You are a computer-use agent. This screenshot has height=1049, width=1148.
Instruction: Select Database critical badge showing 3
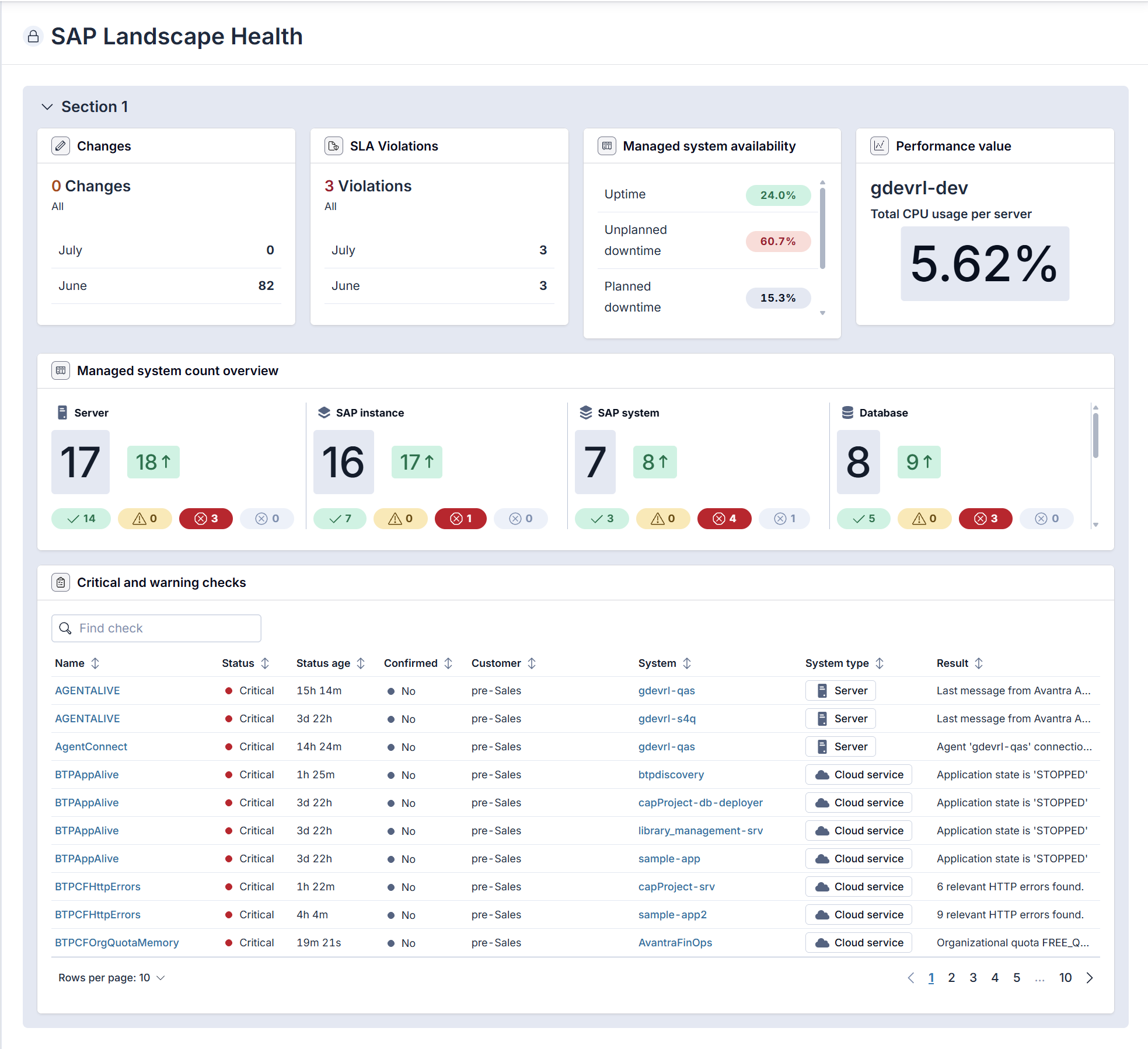986,519
